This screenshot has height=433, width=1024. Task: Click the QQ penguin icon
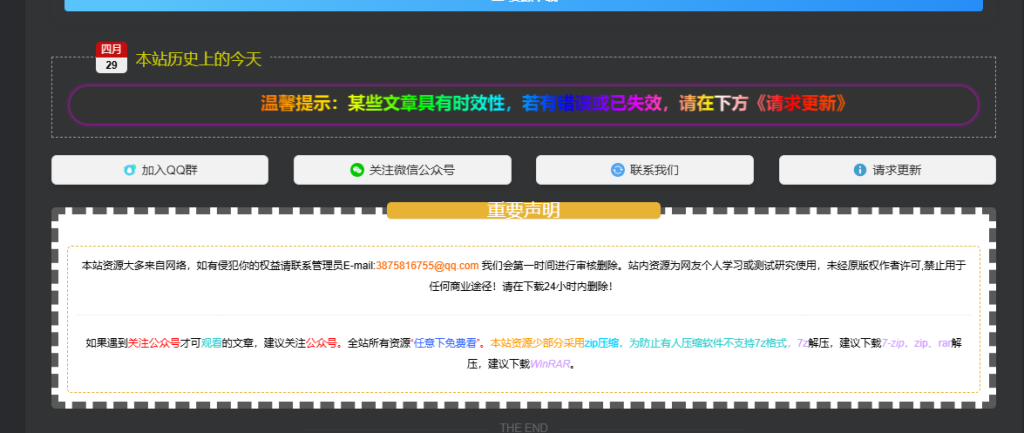(130, 170)
